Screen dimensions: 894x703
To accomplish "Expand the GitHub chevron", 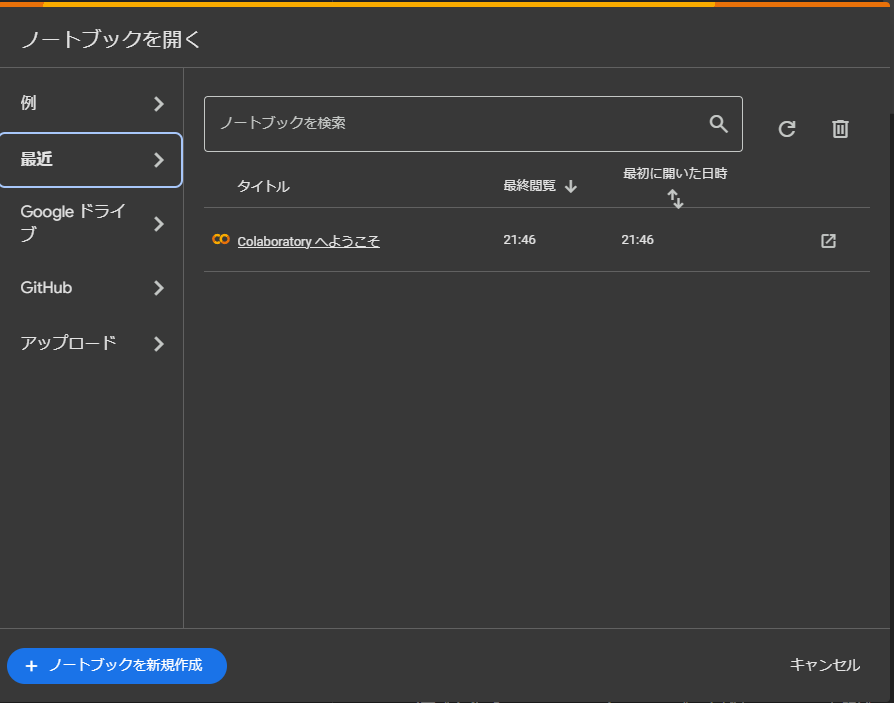I will 158,289.
